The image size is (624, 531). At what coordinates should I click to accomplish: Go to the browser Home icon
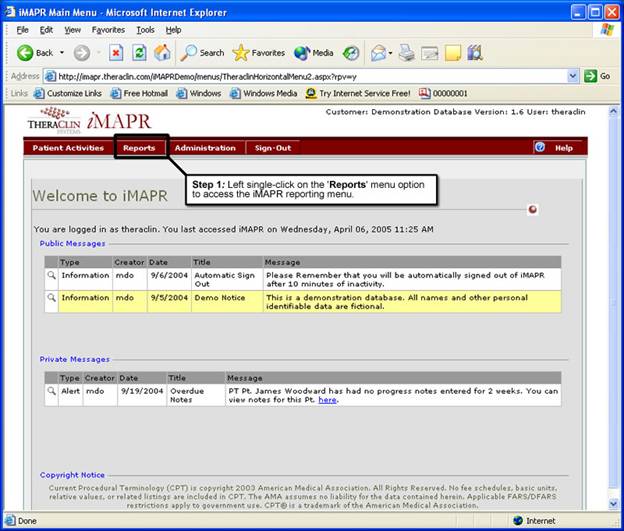[x=162, y=52]
